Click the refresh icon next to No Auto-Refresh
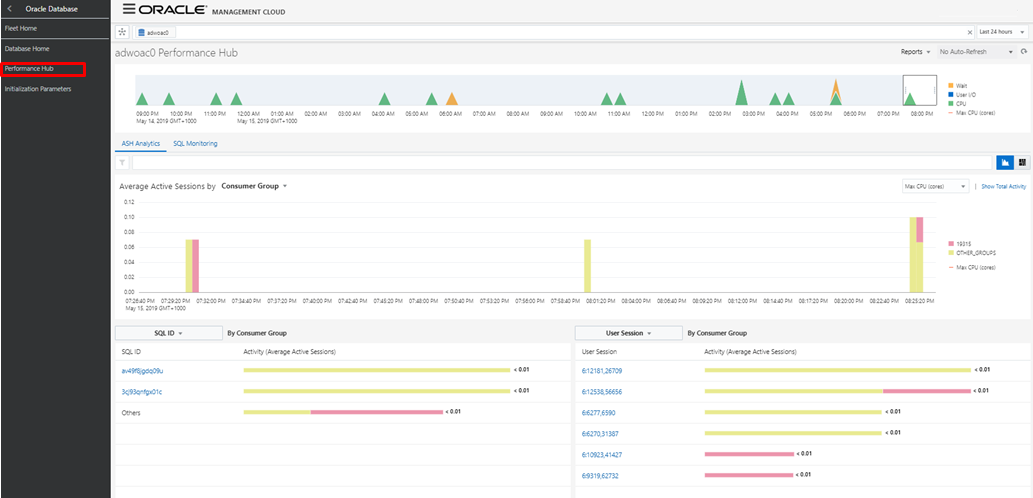 pyautogui.click(x=1023, y=51)
